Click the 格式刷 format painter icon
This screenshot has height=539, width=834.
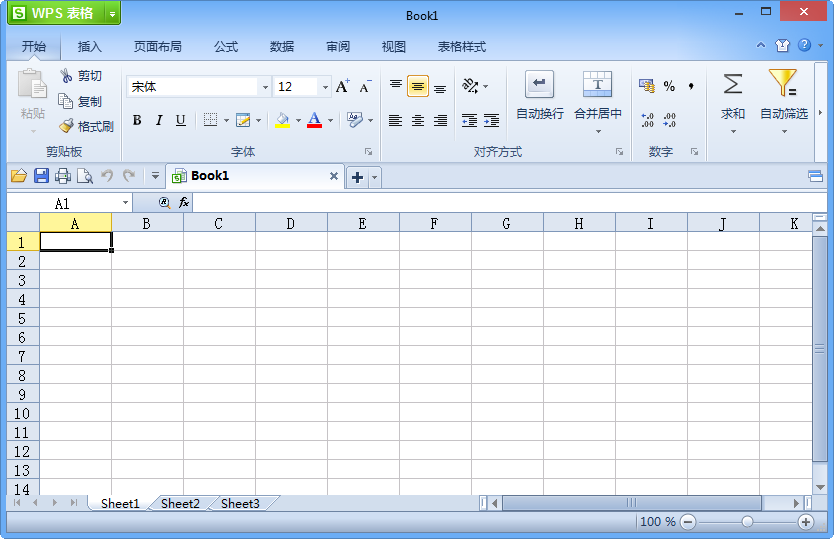67,126
